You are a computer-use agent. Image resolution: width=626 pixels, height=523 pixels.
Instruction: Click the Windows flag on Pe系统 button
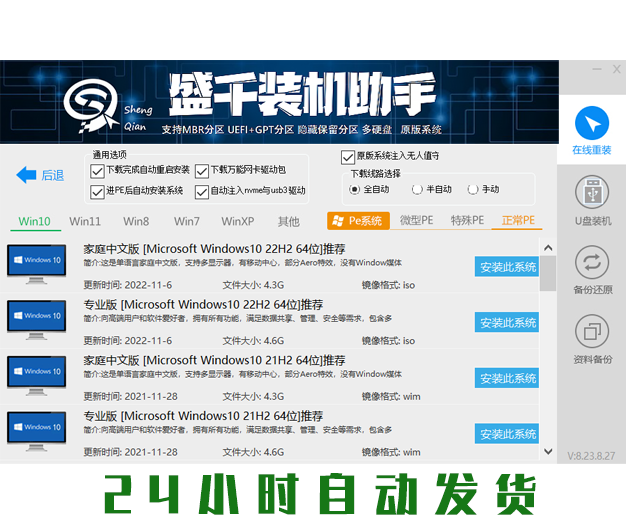pyautogui.click(x=338, y=221)
